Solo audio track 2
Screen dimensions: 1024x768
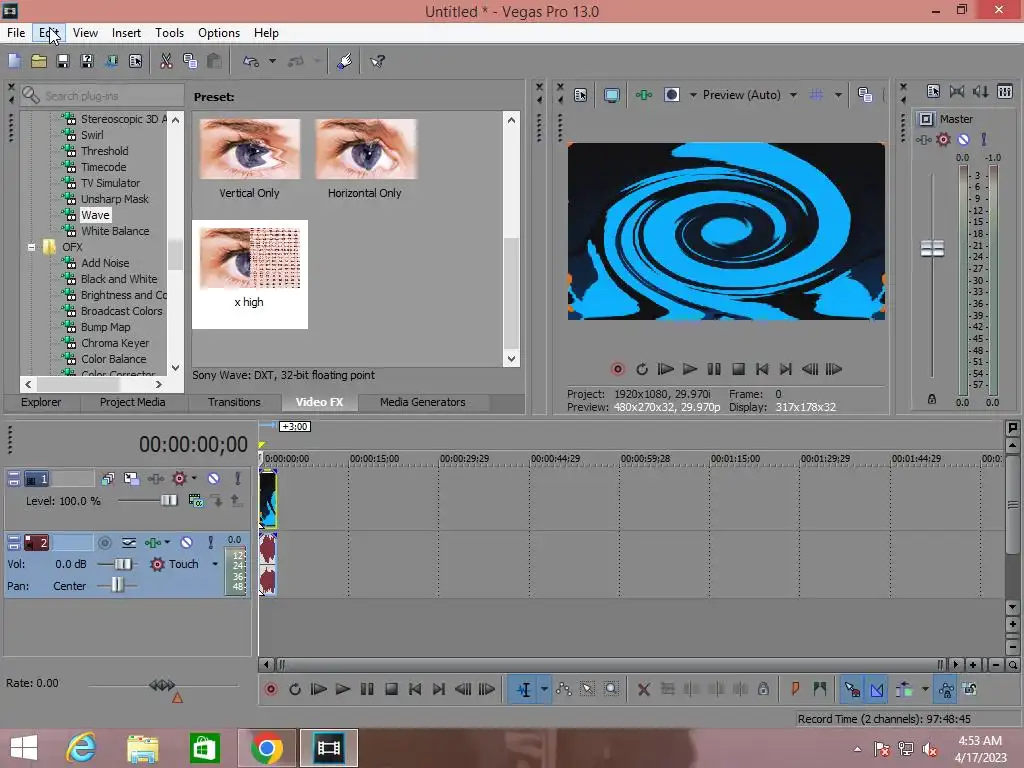210,543
